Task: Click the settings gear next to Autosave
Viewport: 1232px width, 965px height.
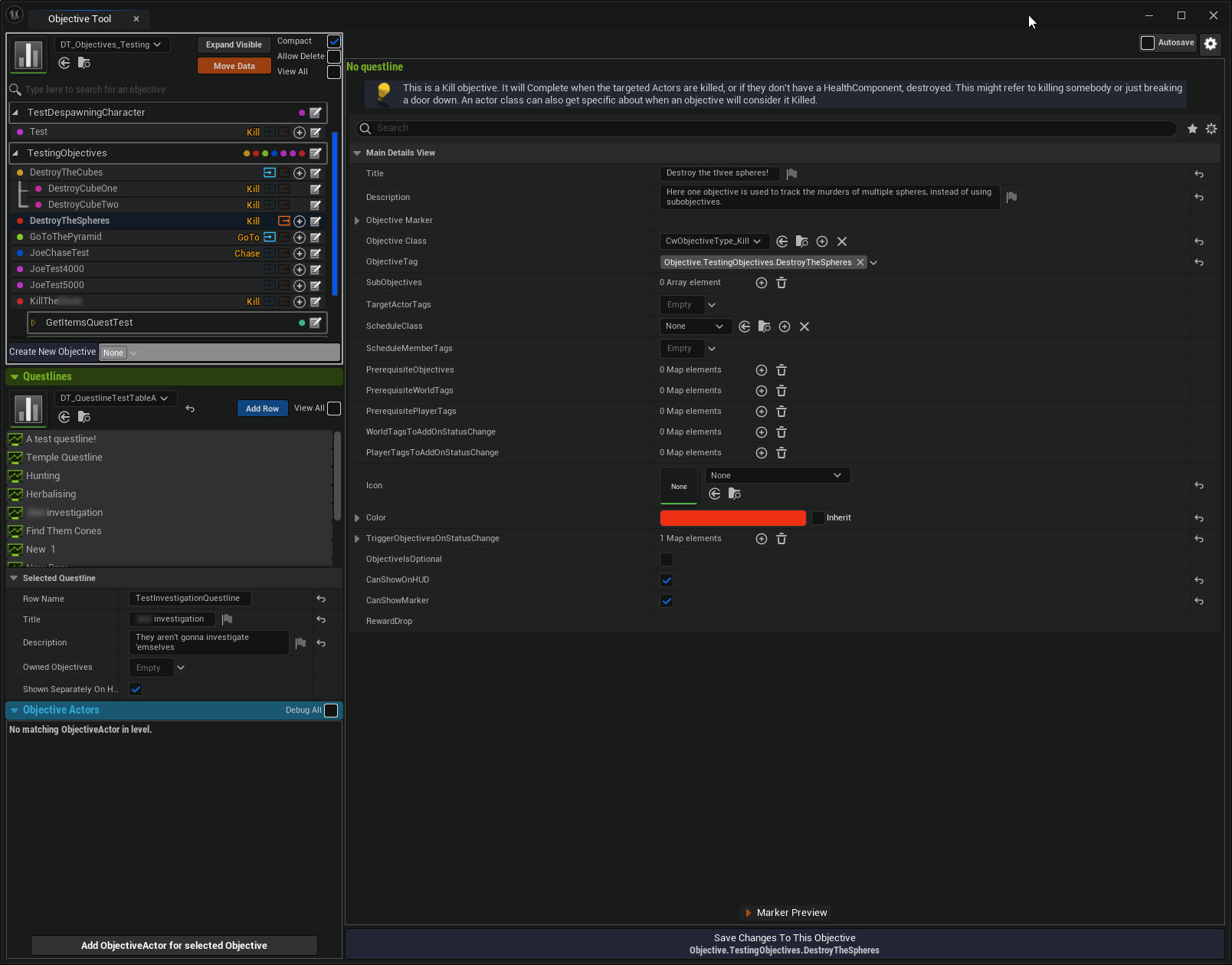Action: tap(1211, 44)
